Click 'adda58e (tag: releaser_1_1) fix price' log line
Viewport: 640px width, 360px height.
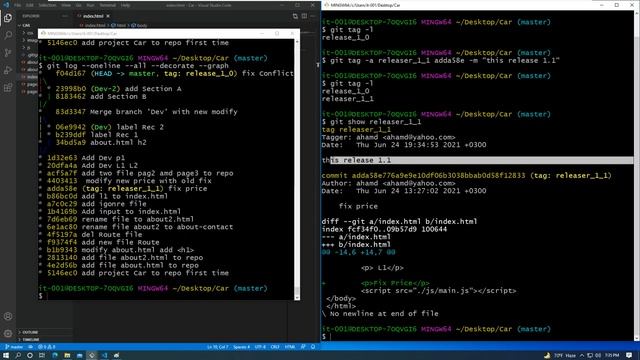click(127, 189)
